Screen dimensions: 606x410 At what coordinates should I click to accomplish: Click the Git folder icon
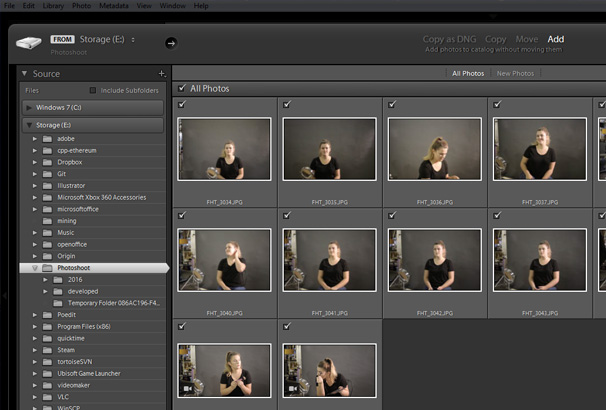(x=48, y=174)
